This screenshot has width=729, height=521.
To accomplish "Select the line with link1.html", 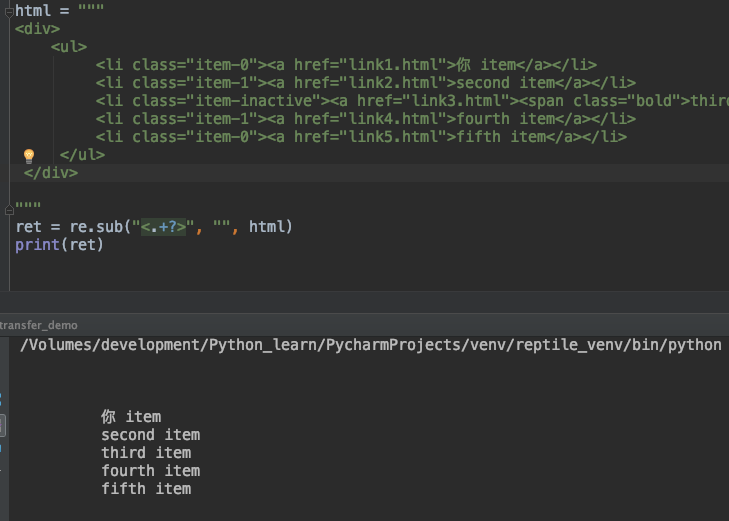I will (x=346, y=65).
